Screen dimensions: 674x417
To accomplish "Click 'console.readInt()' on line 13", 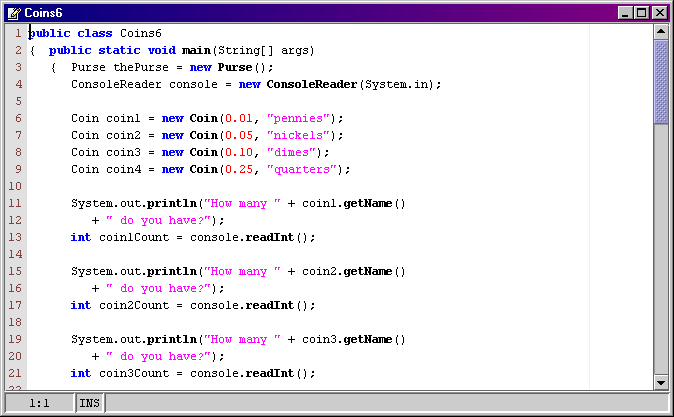I will (249, 237).
